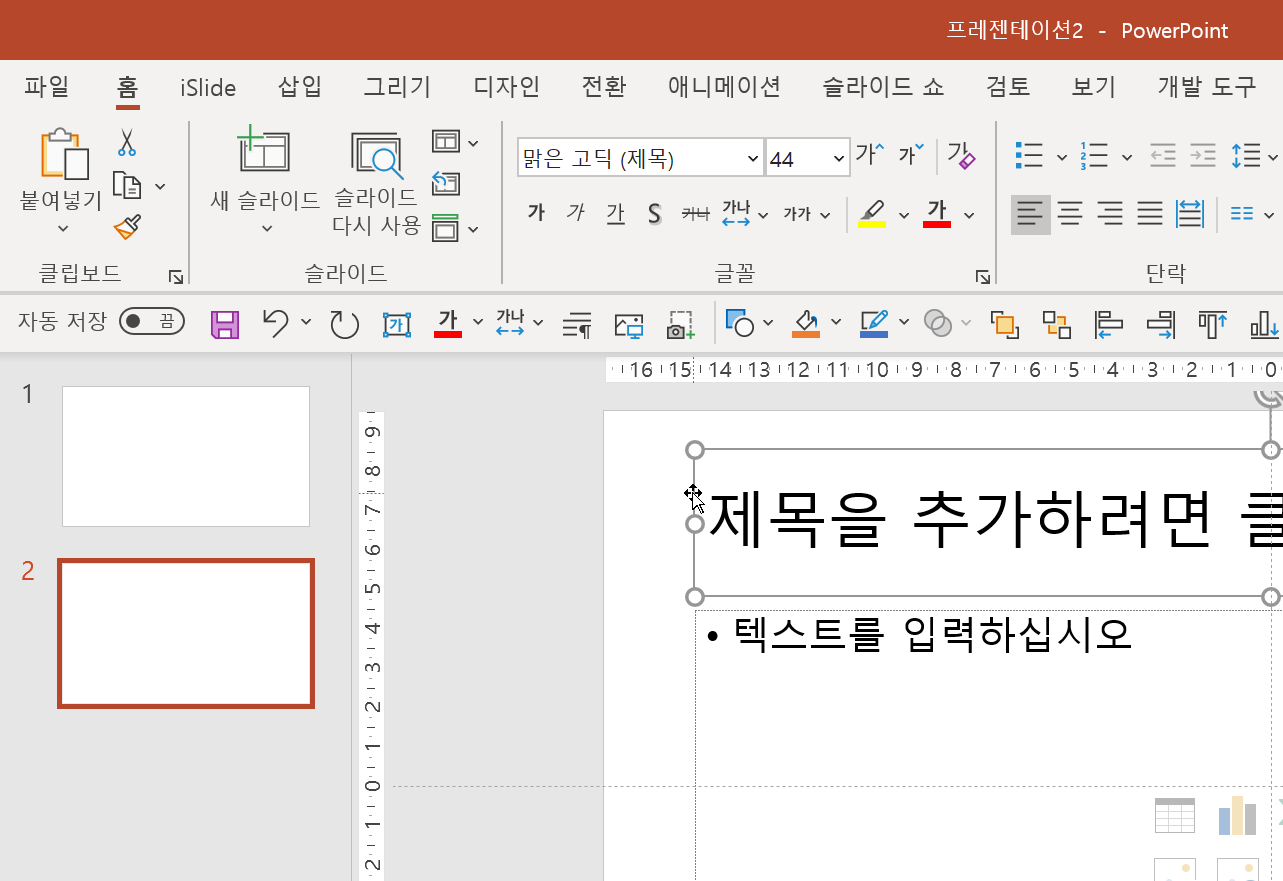Expand the 붙여넣기 paste options arrow
Screen dimensions: 1283x881
[x=63, y=228]
